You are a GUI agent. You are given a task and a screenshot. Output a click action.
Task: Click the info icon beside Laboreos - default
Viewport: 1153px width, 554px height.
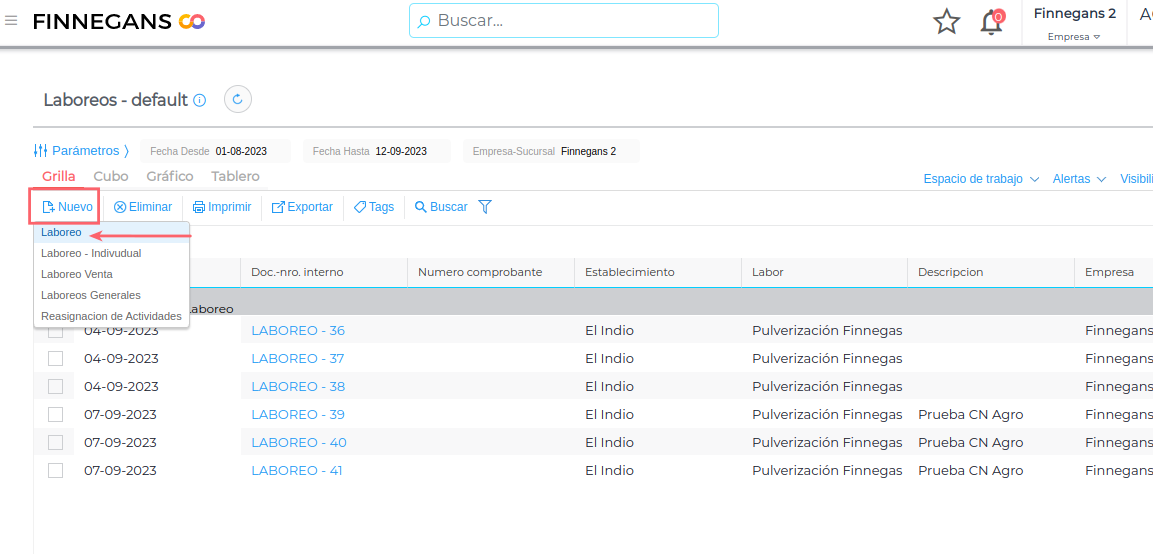pyautogui.click(x=199, y=100)
